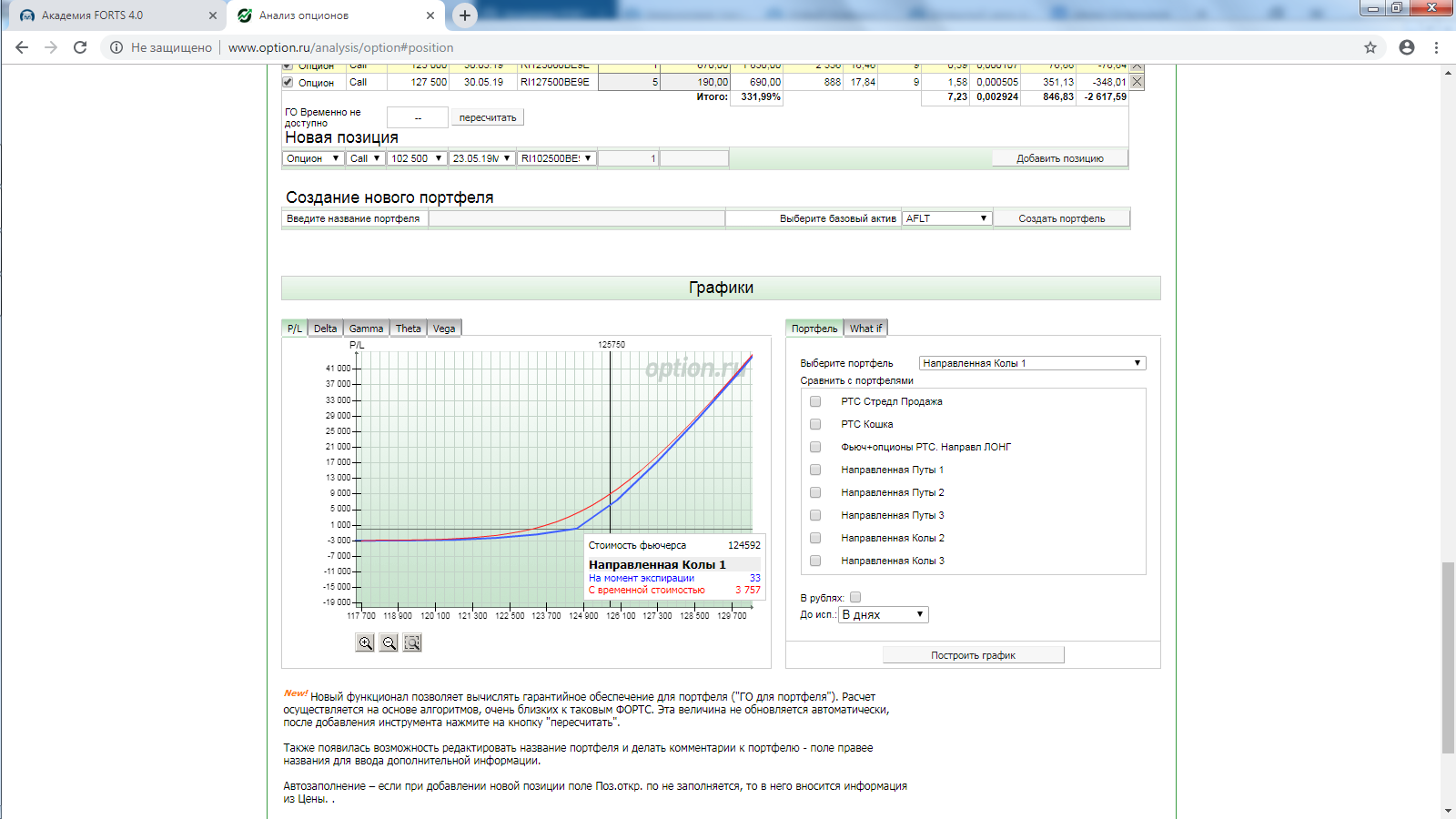Viewport: 1456px width, 819px height.
Task: Open a new browser tab
Action: click(x=465, y=15)
